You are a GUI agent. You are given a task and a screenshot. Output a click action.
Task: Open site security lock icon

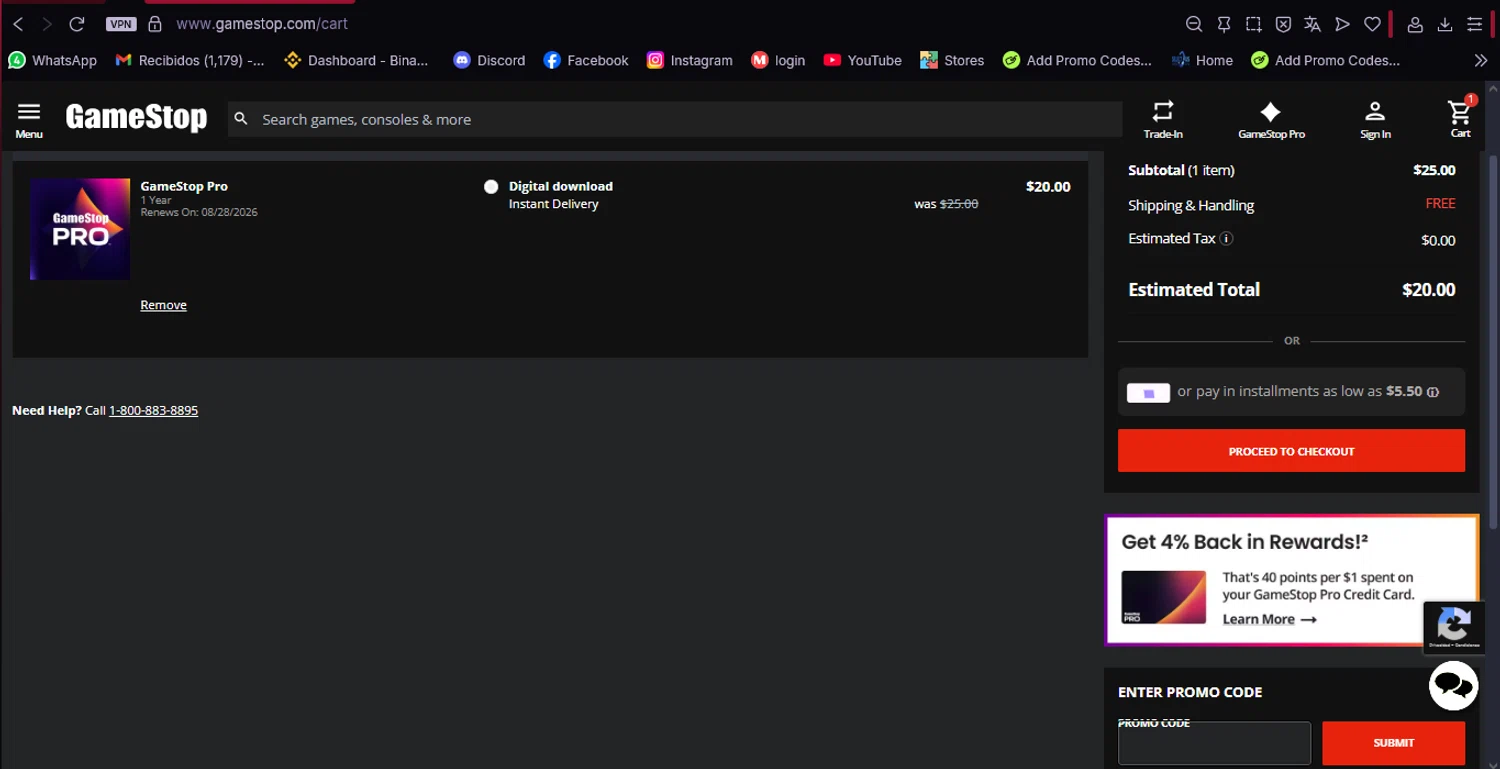click(154, 24)
